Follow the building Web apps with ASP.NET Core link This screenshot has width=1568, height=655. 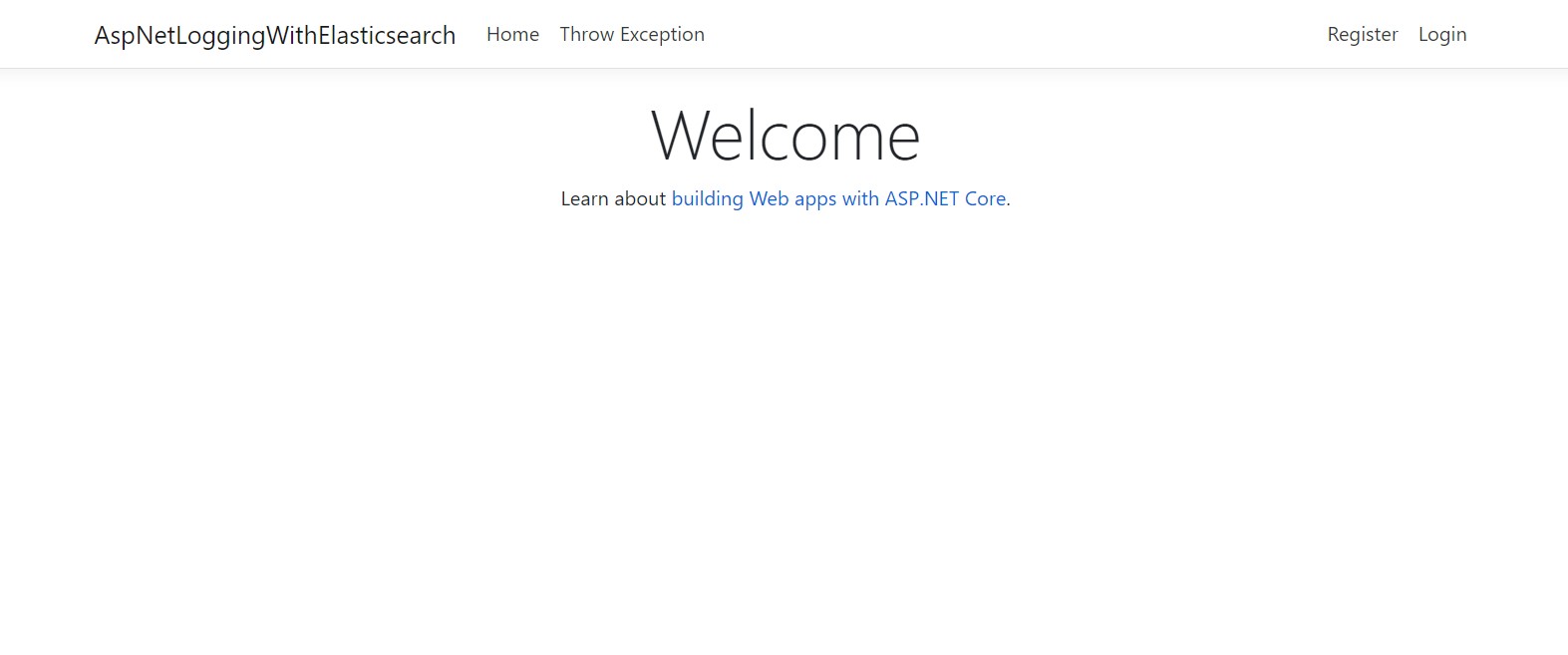coord(838,198)
